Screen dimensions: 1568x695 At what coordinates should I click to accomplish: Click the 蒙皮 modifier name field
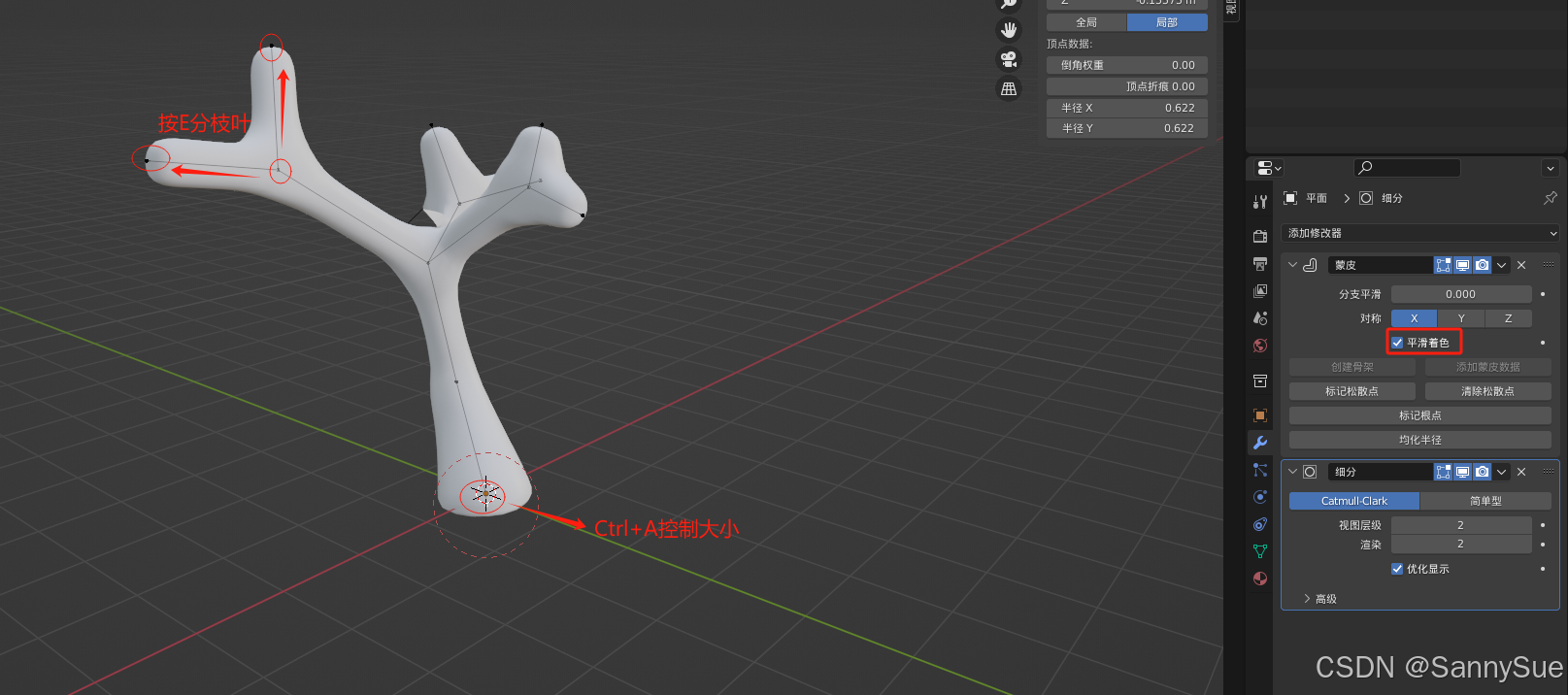pyautogui.click(x=1381, y=265)
